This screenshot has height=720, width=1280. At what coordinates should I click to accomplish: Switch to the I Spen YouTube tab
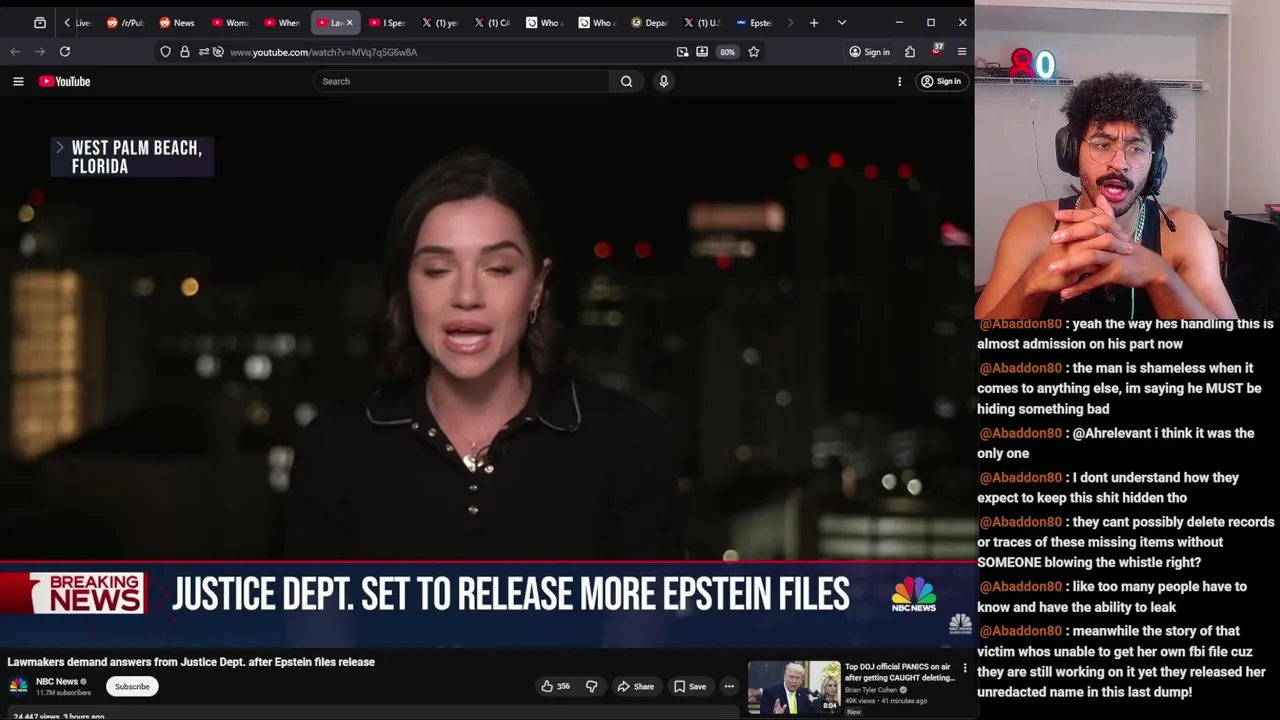point(387,22)
